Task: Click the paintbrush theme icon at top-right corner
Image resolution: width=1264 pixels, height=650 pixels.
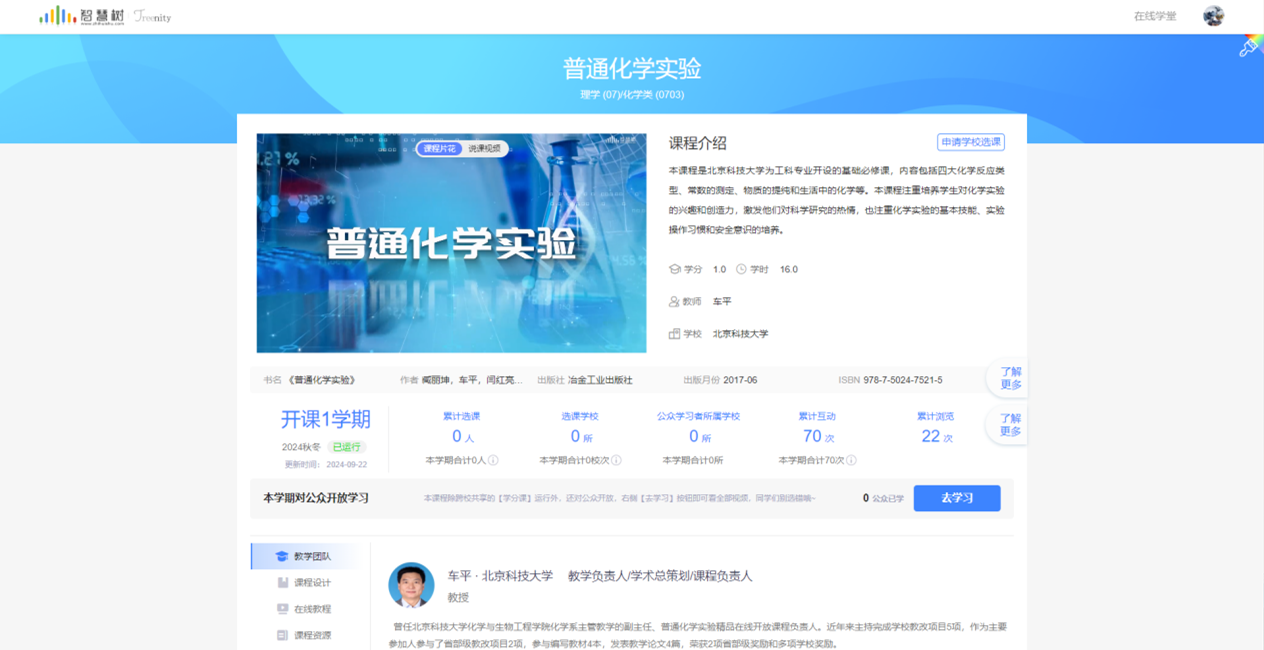Action: (x=1248, y=47)
